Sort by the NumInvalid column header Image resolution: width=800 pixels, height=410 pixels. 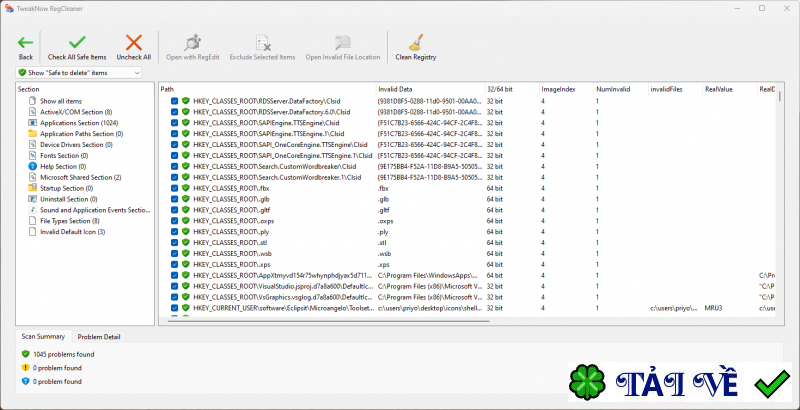[x=621, y=89]
